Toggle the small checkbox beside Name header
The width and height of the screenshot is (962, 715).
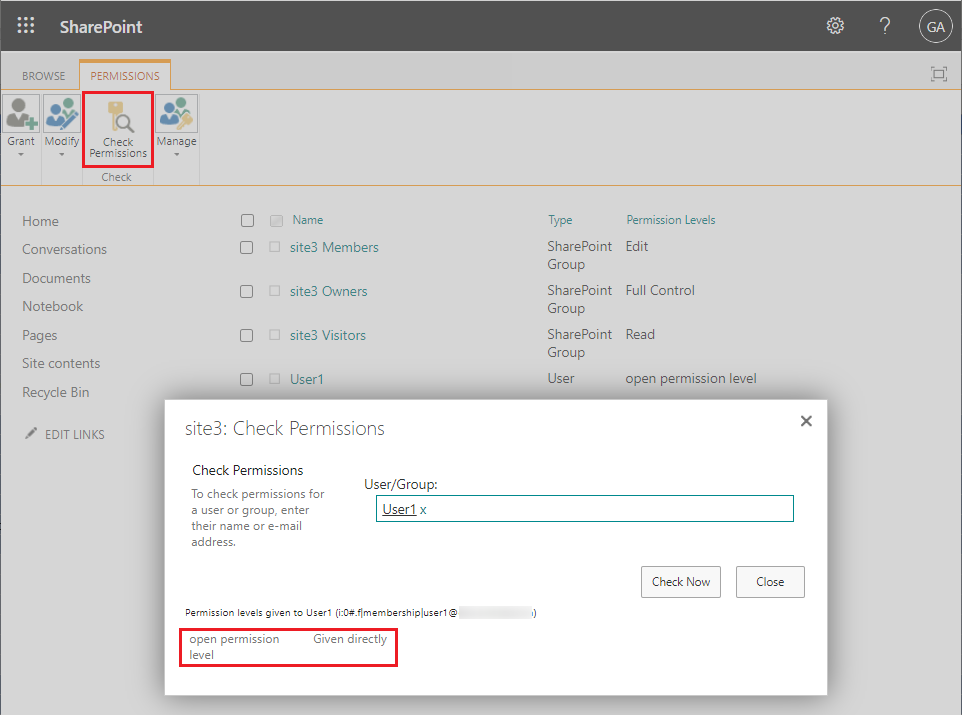[x=277, y=220]
